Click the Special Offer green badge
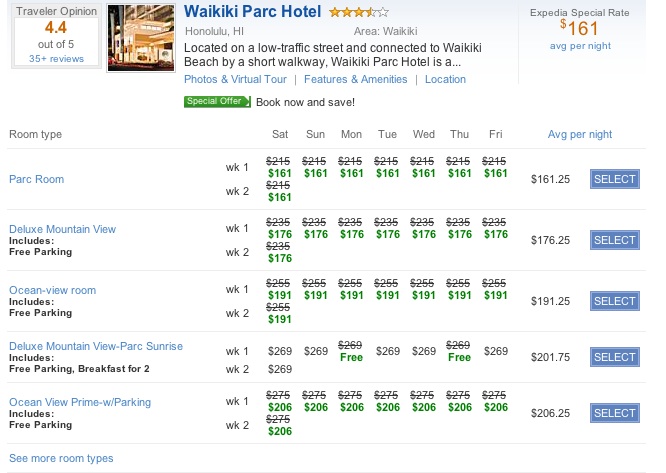 (x=217, y=101)
